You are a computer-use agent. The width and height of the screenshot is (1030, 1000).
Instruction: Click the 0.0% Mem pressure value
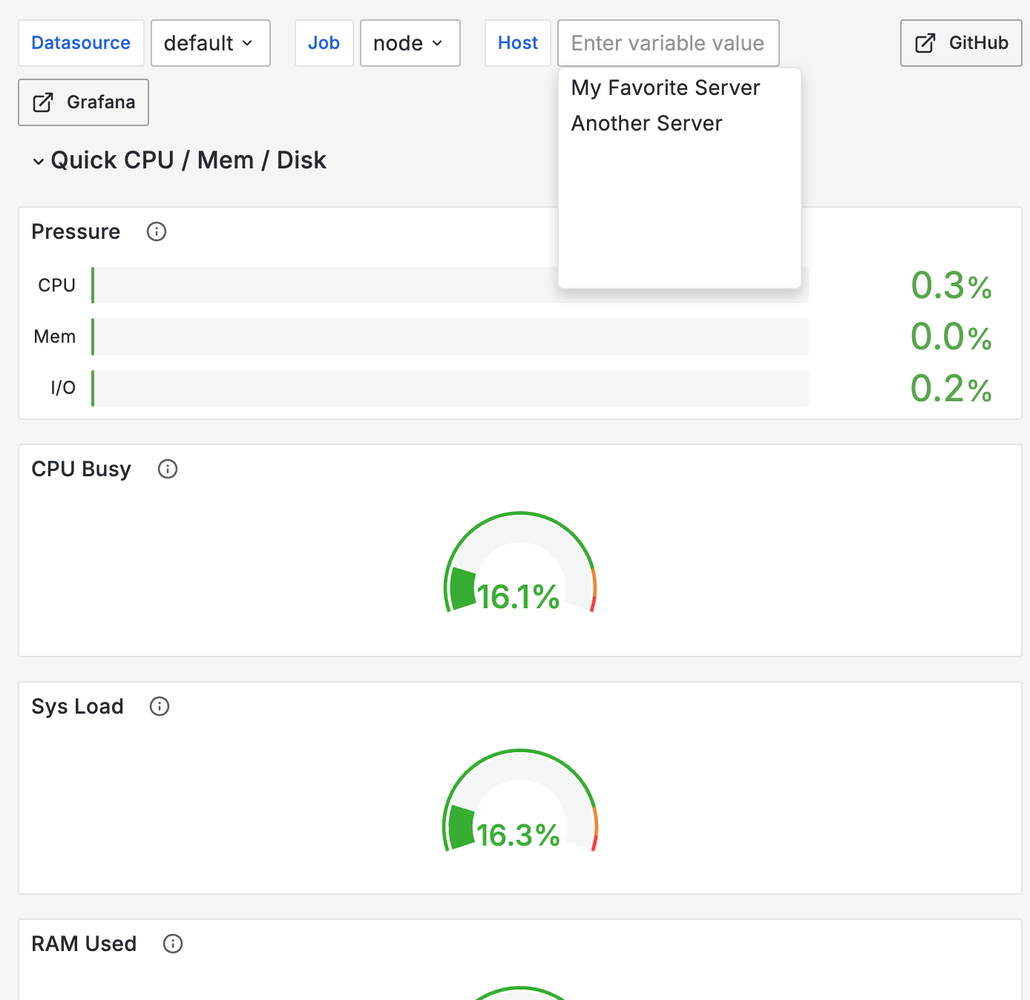(x=951, y=337)
